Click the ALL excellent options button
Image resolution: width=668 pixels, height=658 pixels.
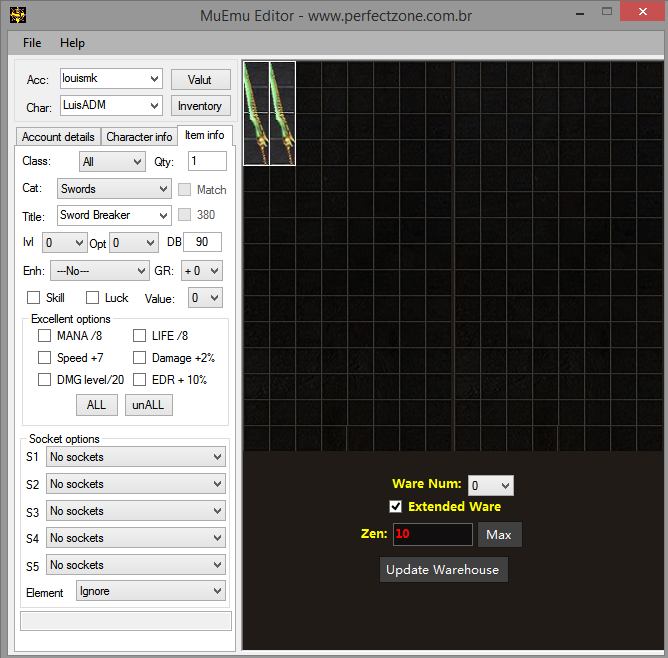pos(97,405)
